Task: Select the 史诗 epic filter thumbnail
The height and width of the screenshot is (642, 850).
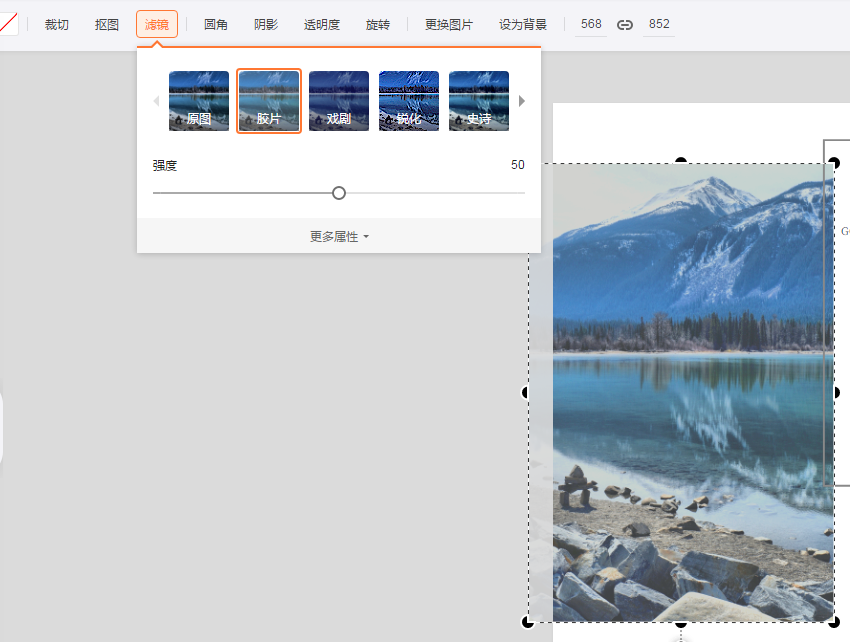Action: tap(479, 101)
